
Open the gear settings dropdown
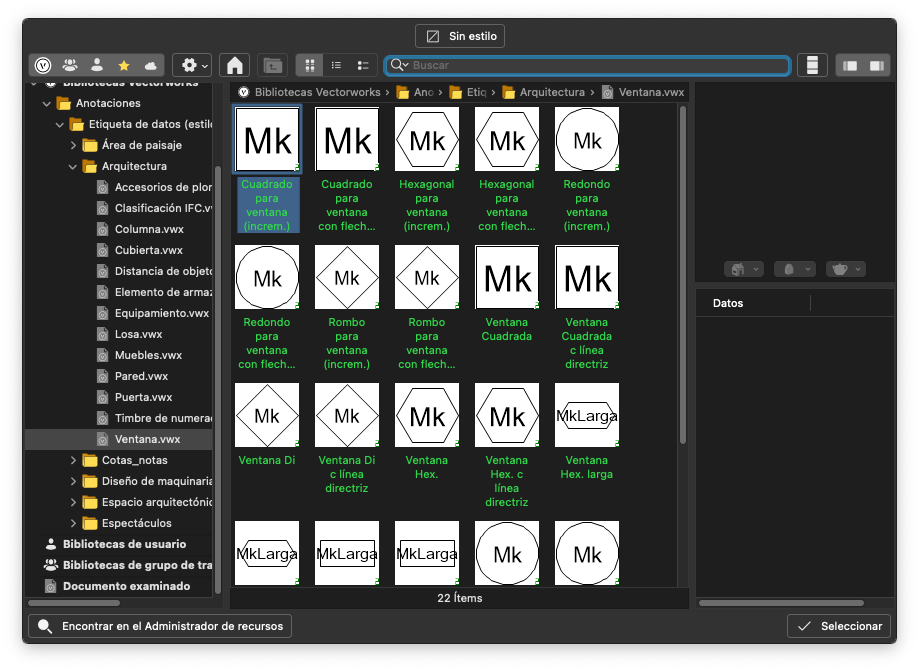(x=191, y=65)
